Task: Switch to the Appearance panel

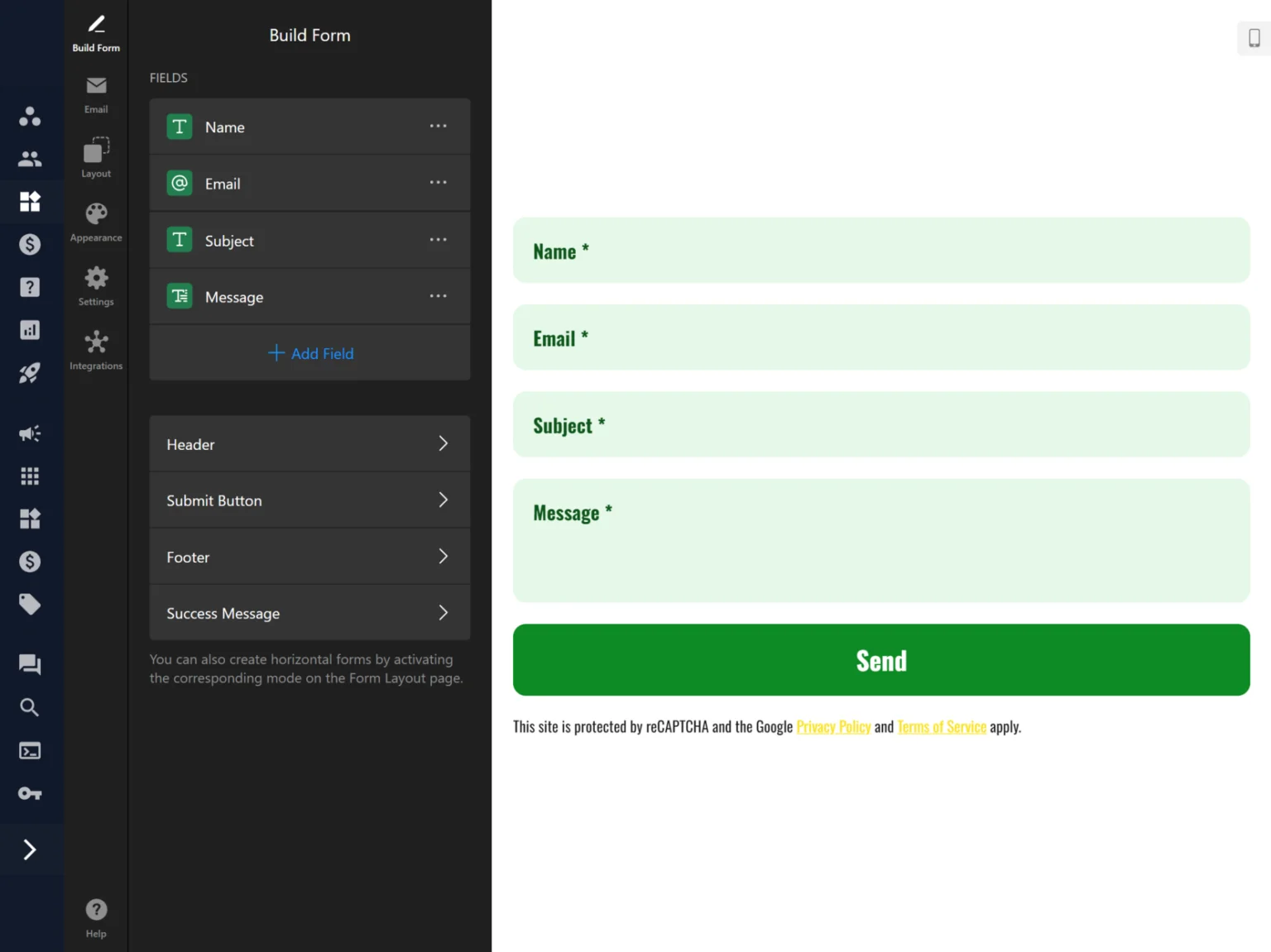Action: [95, 220]
